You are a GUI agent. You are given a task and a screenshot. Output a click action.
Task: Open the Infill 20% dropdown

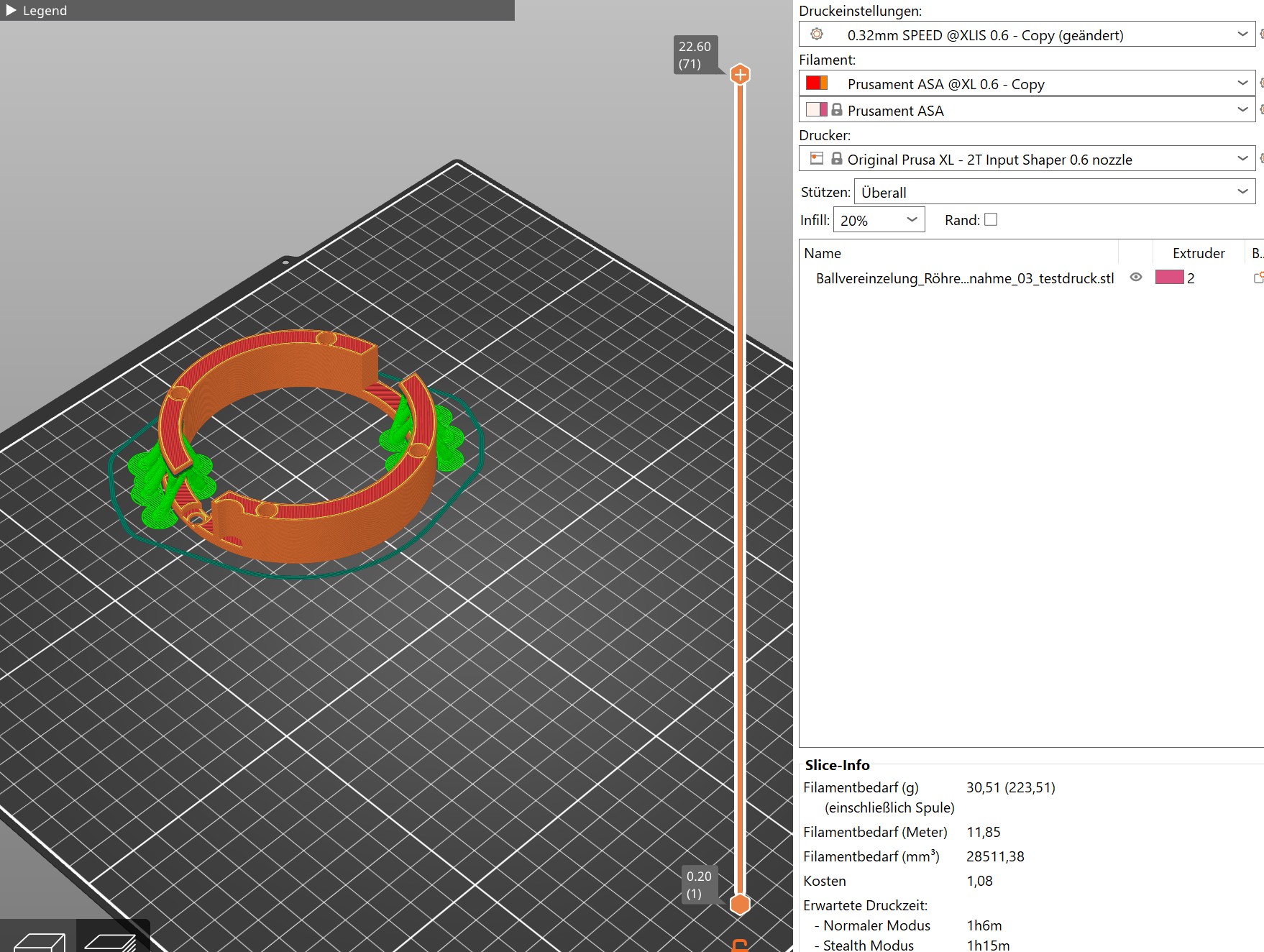point(879,220)
